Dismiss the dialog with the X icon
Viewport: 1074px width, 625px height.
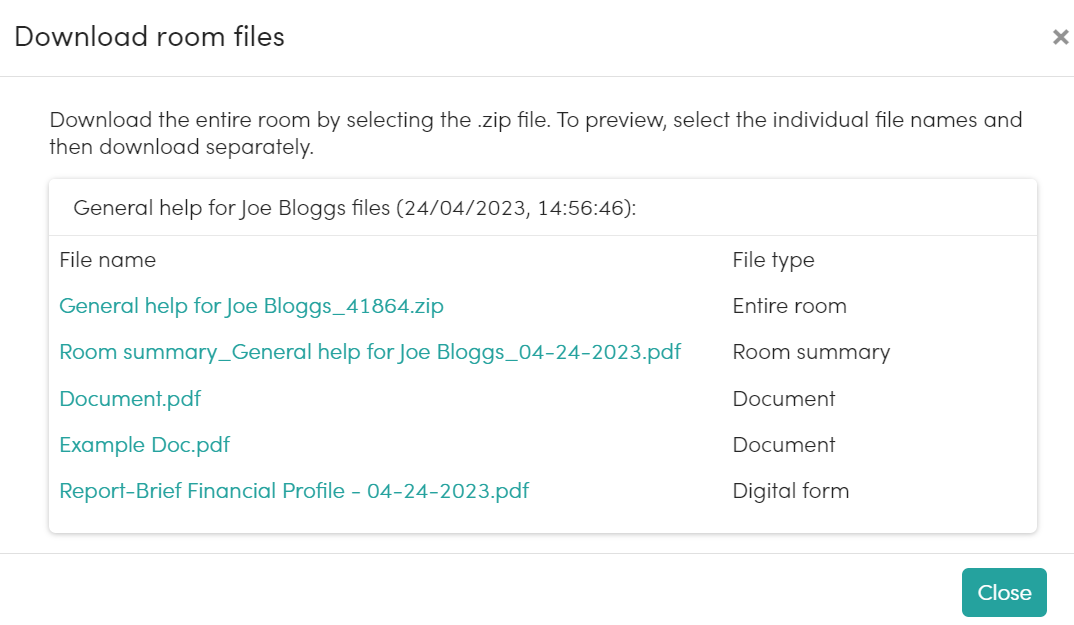point(1060,37)
